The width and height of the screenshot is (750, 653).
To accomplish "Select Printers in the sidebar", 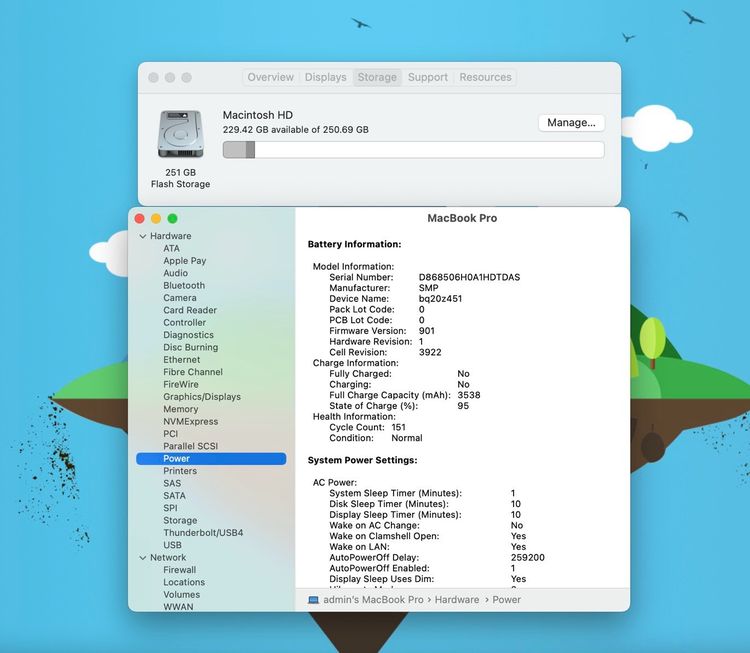I will coord(180,471).
